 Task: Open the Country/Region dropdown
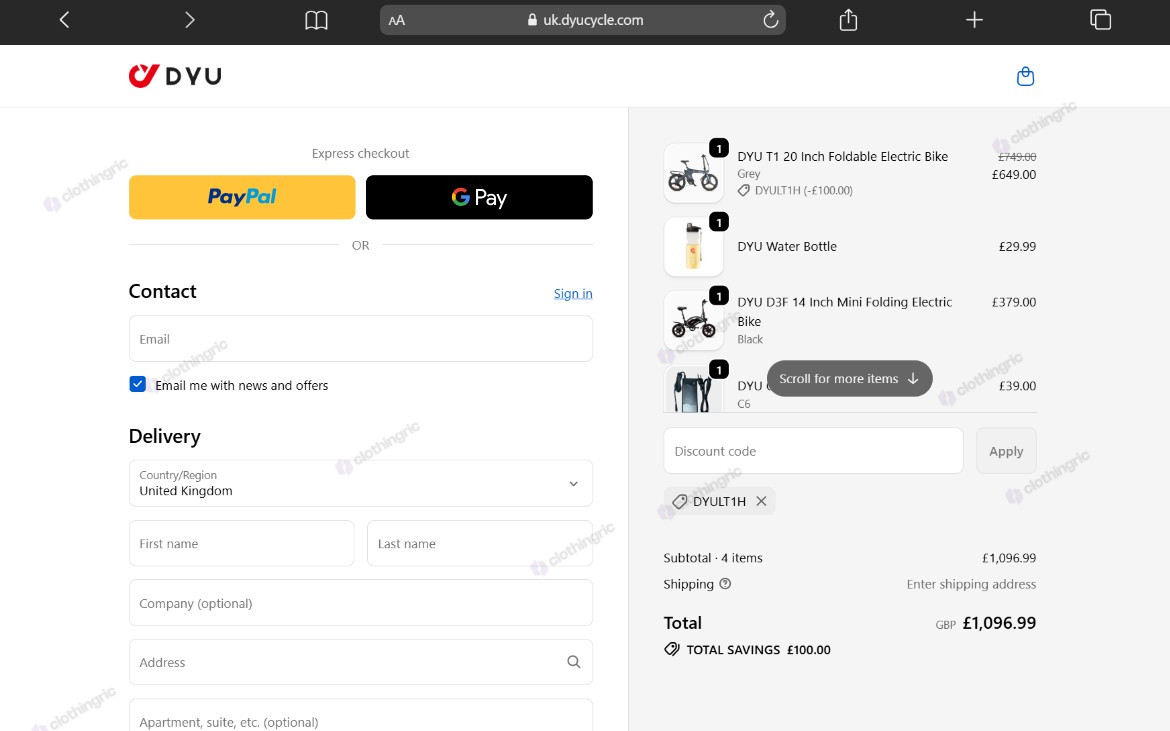point(361,483)
